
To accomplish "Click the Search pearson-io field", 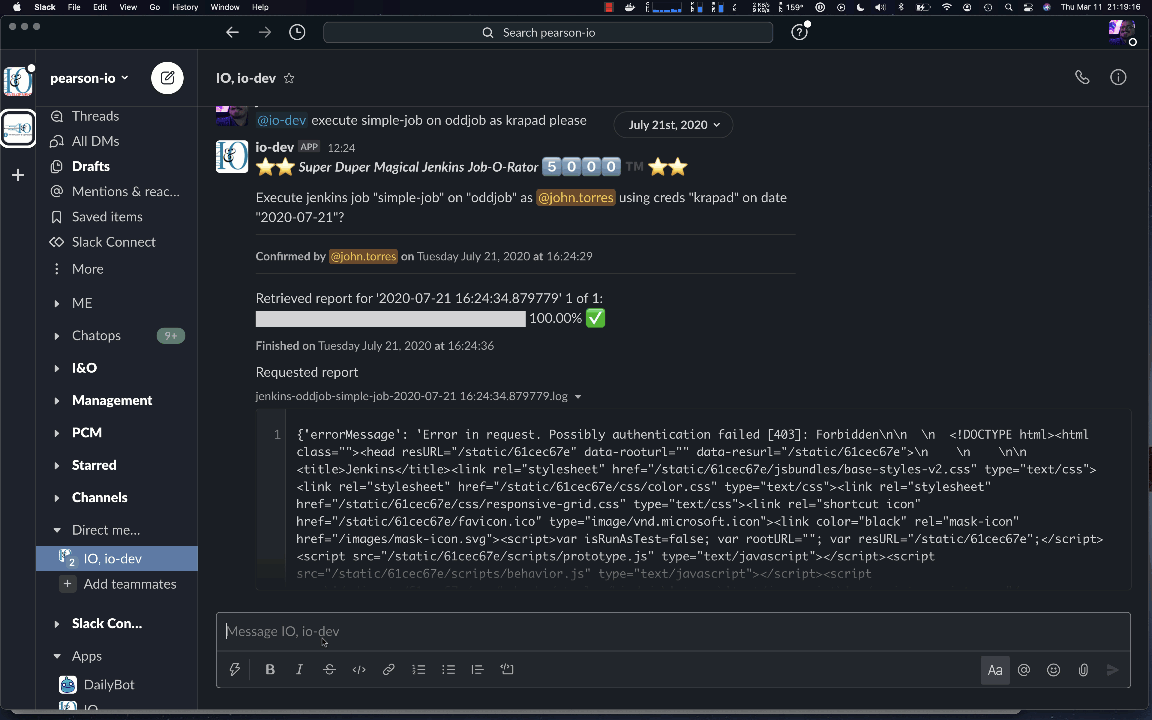I will (x=548, y=32).
